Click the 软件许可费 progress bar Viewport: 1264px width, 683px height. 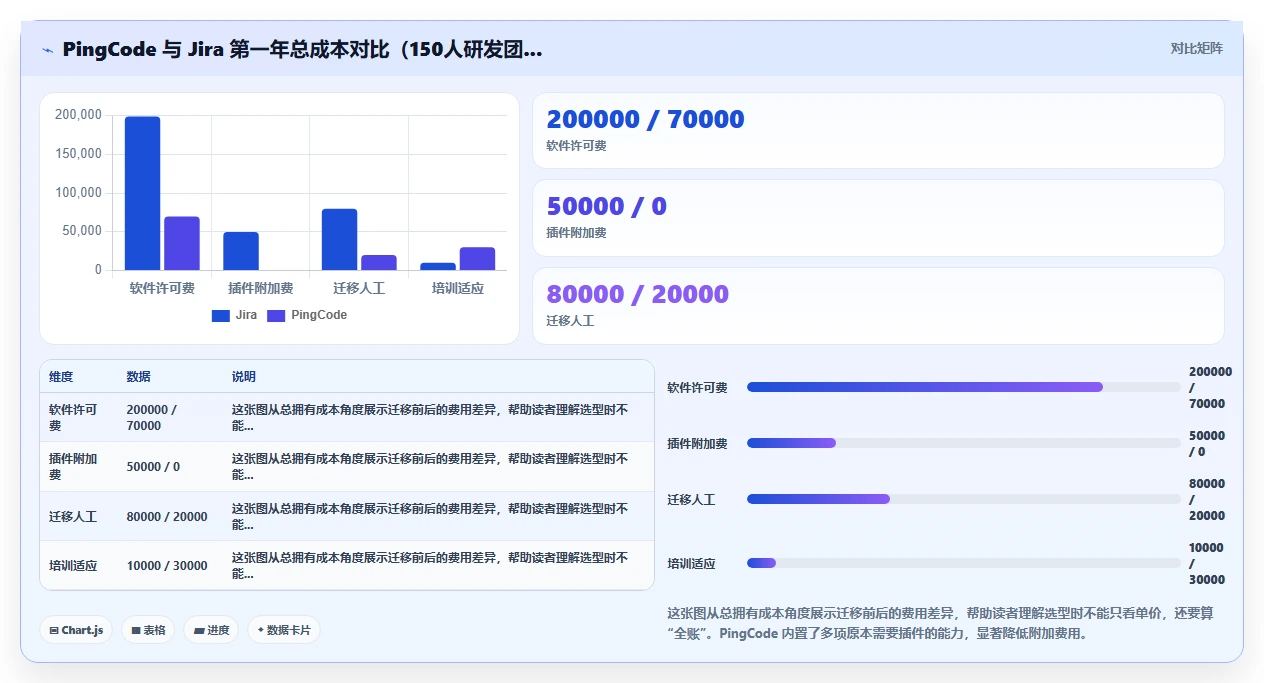pos(964,387)
